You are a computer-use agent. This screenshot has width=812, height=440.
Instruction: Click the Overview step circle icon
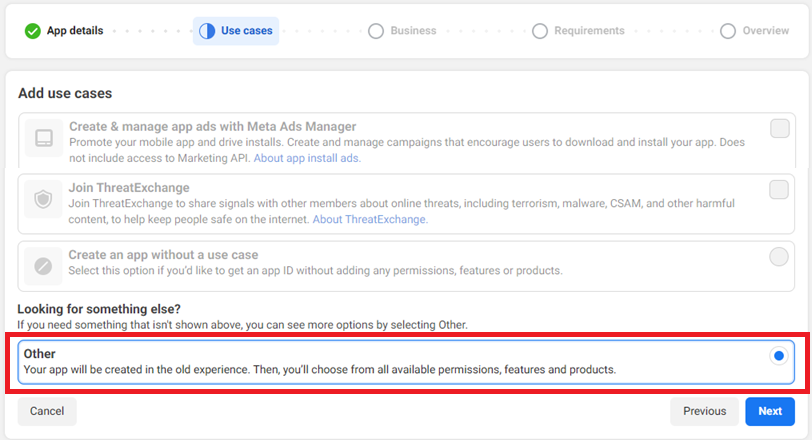tap(728, 31)
